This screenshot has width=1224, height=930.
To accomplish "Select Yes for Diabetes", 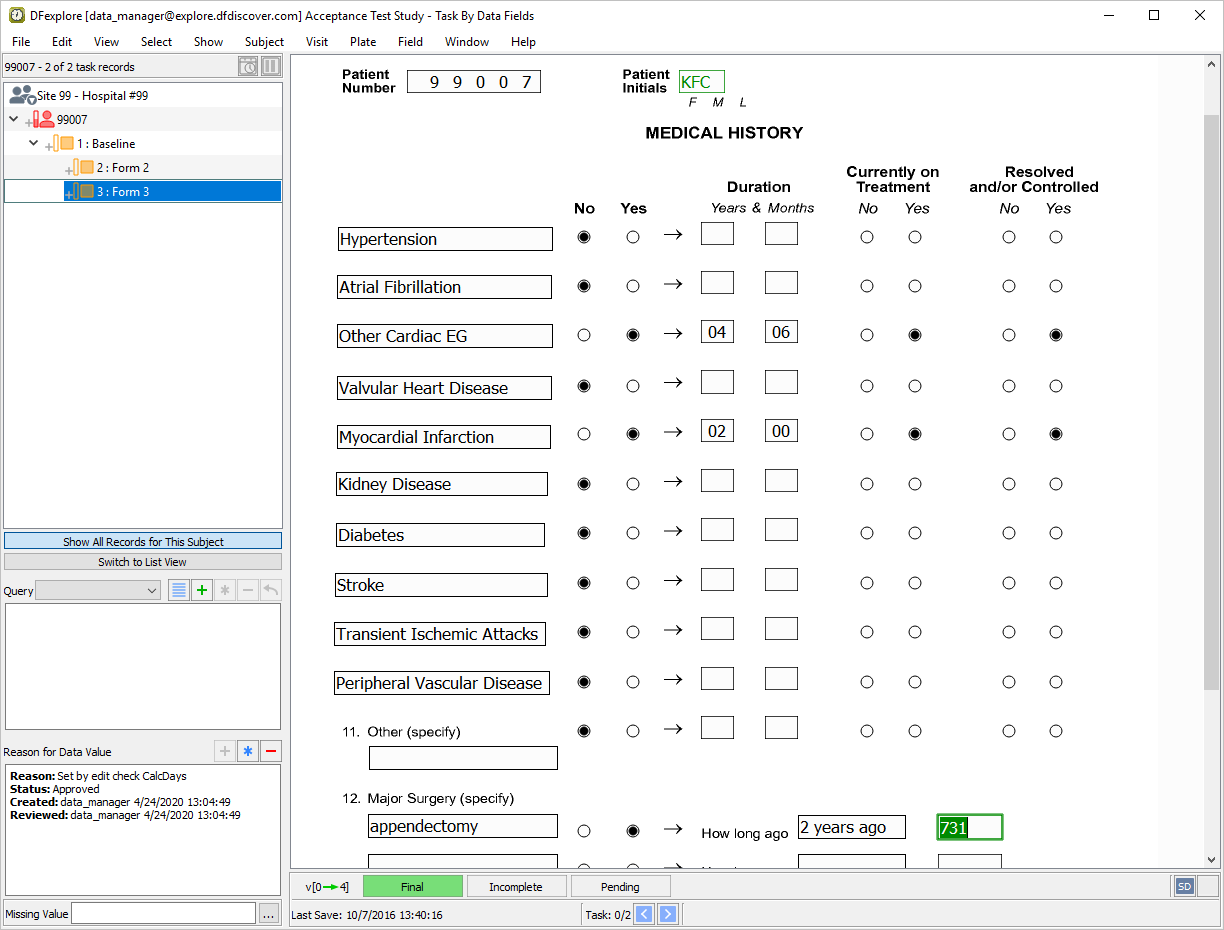I will [x=633, y=533].
